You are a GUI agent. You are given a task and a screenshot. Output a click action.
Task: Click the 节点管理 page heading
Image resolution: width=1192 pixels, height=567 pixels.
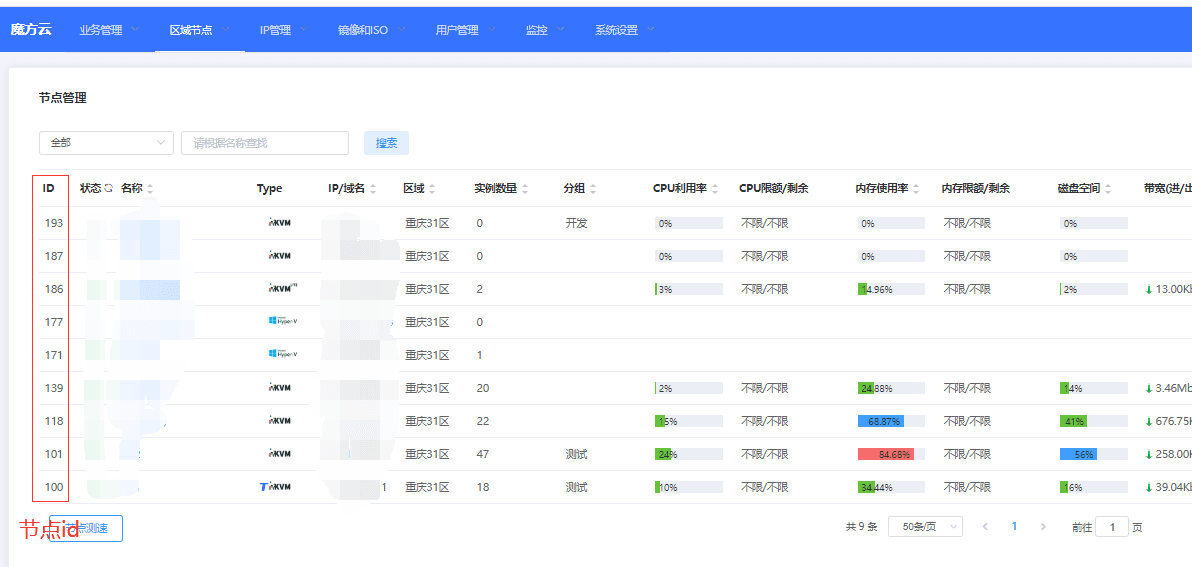click(62, 98)
